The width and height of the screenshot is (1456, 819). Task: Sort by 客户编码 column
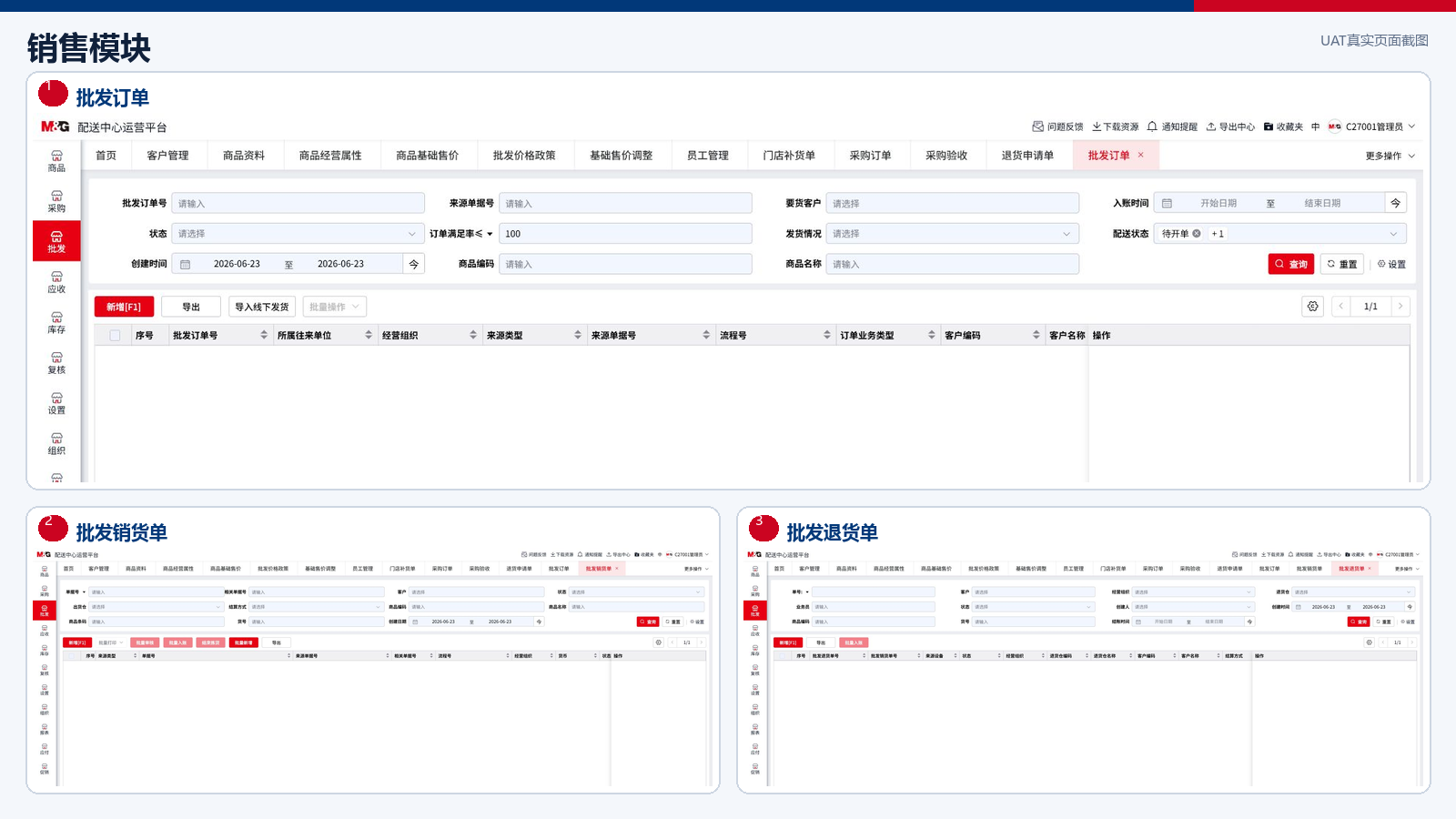pos(1036,335)
